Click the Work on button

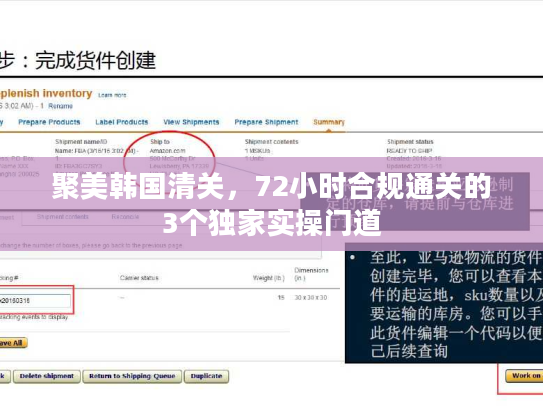point(524,376)
